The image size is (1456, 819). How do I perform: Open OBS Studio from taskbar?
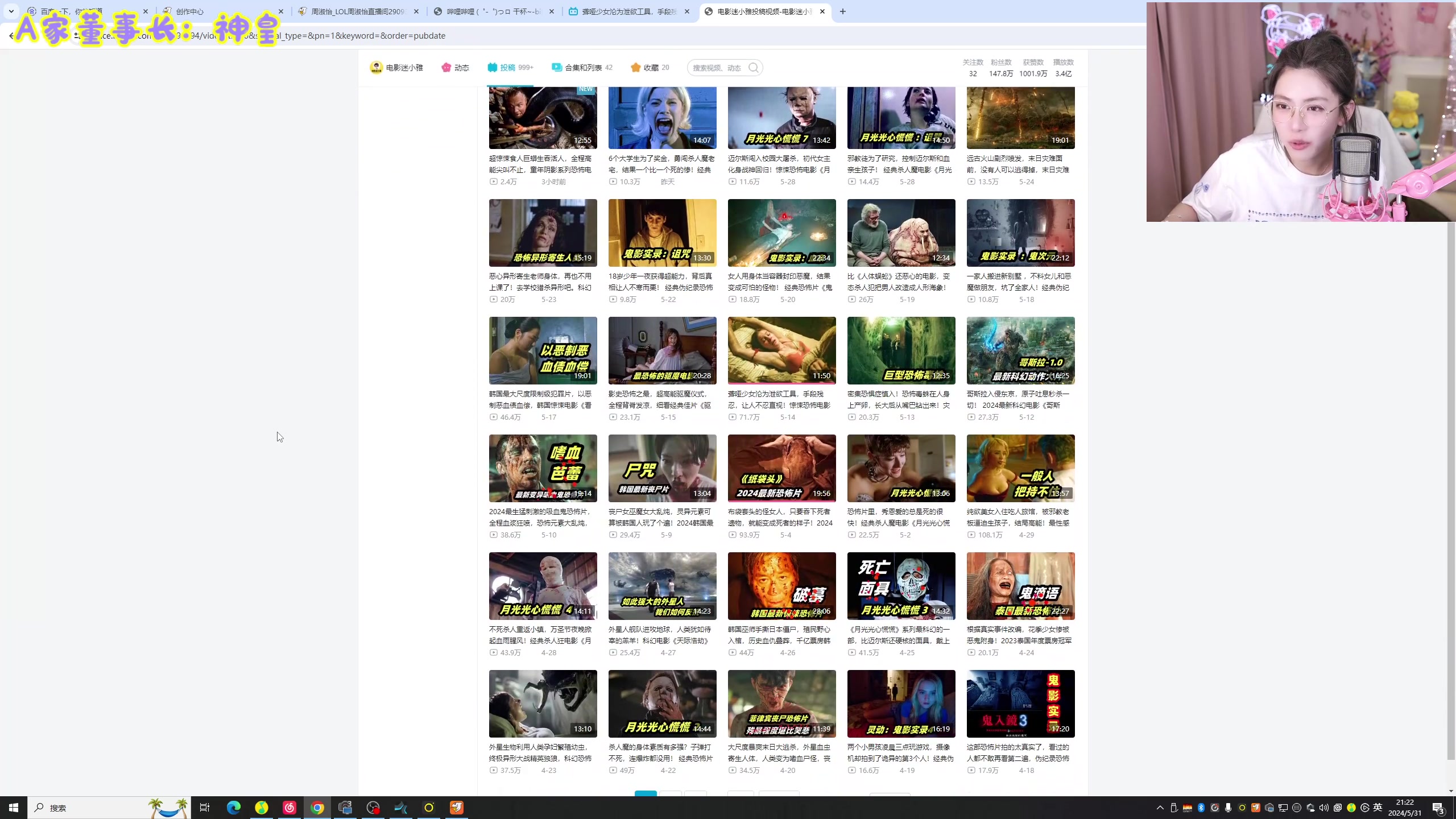(x=373, y=808)
